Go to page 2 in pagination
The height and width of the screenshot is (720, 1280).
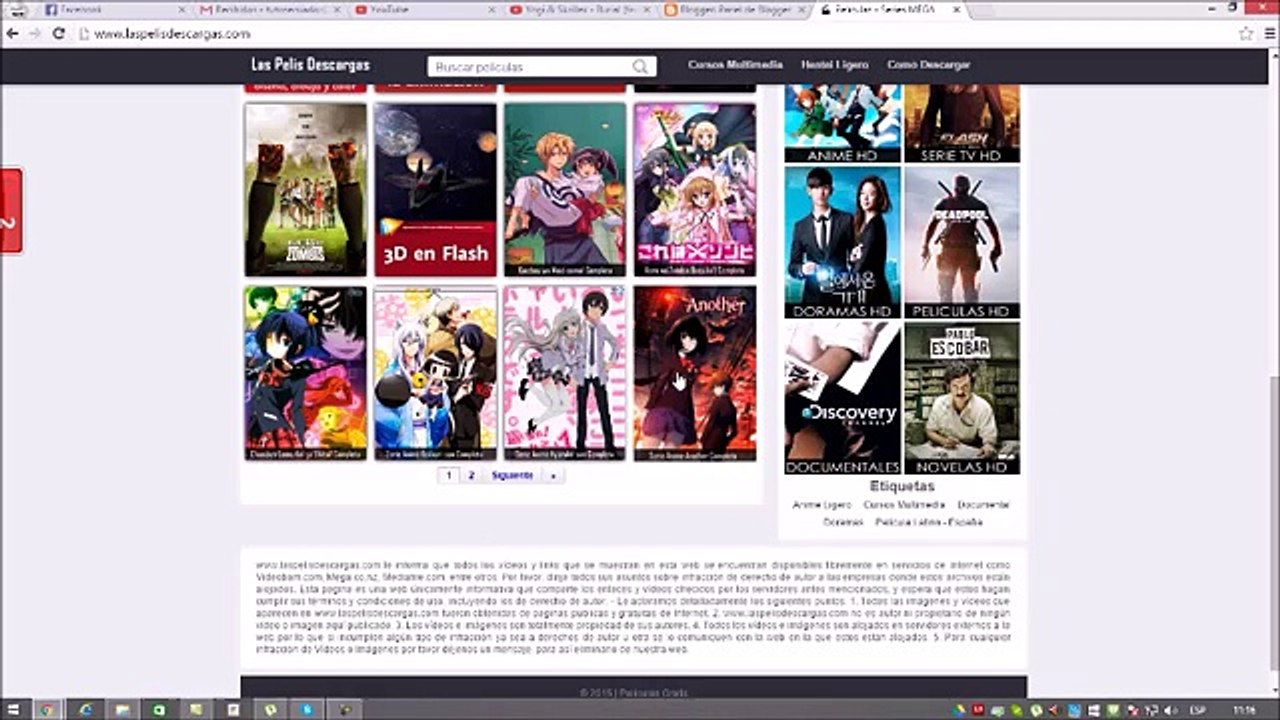[x=471, y=476]
